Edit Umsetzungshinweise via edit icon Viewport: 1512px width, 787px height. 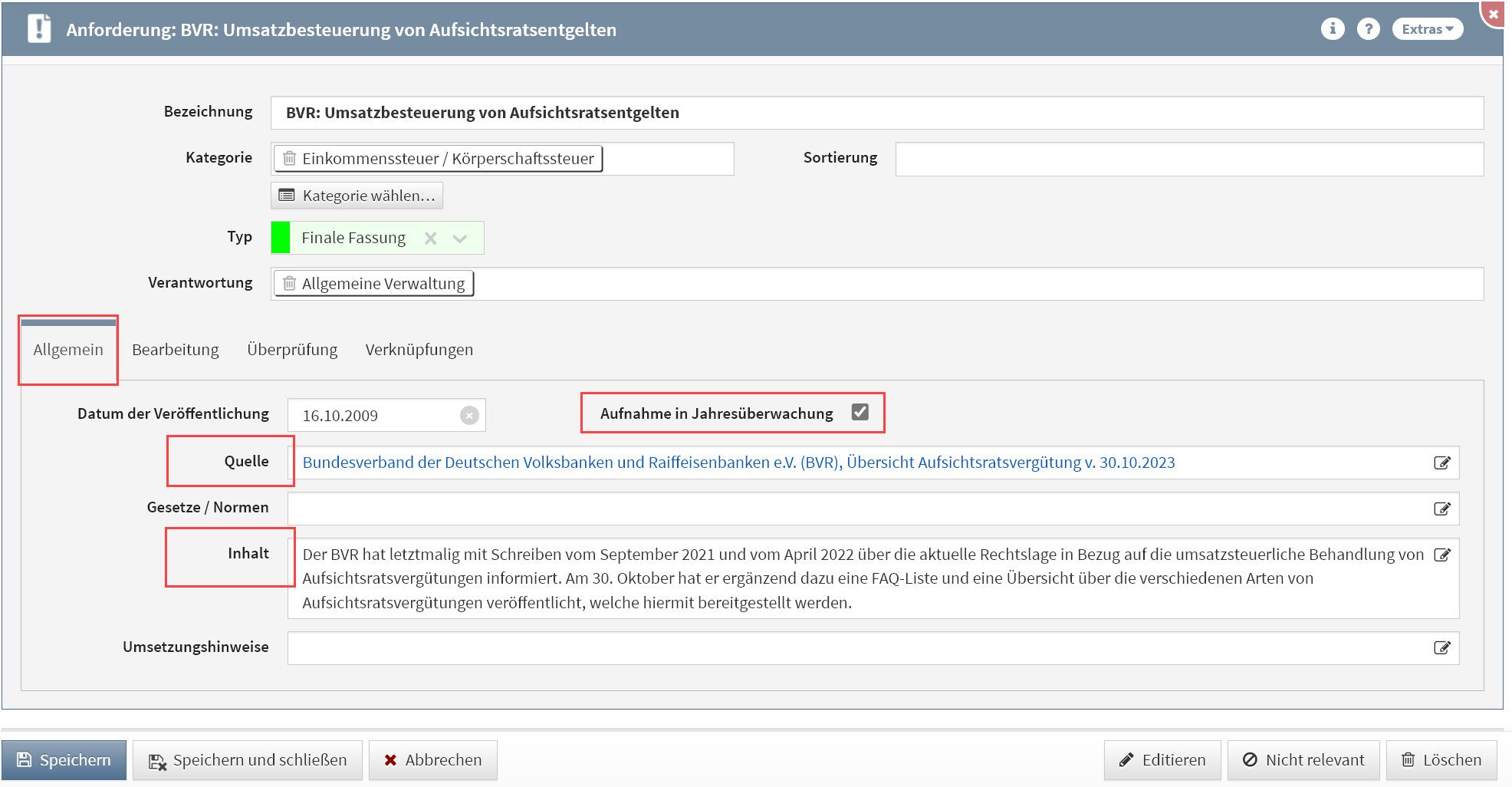coord(1441,648)
